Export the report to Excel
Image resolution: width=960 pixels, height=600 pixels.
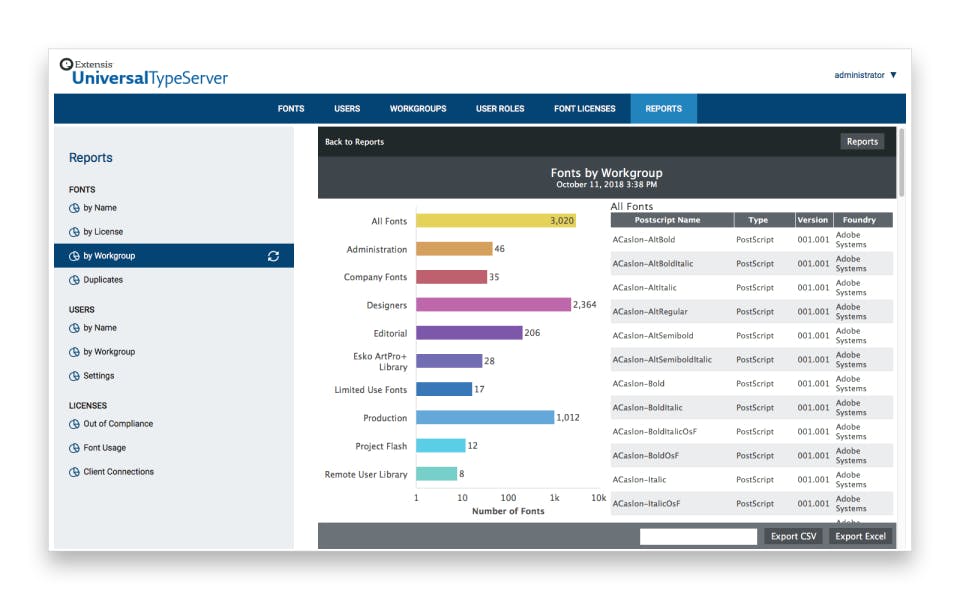(860, 536)
